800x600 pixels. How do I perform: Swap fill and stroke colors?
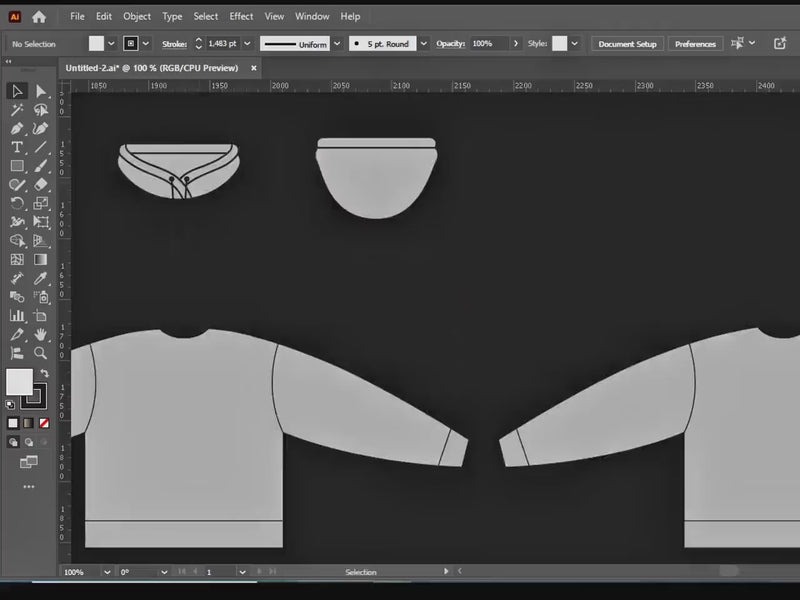point(45,373)
